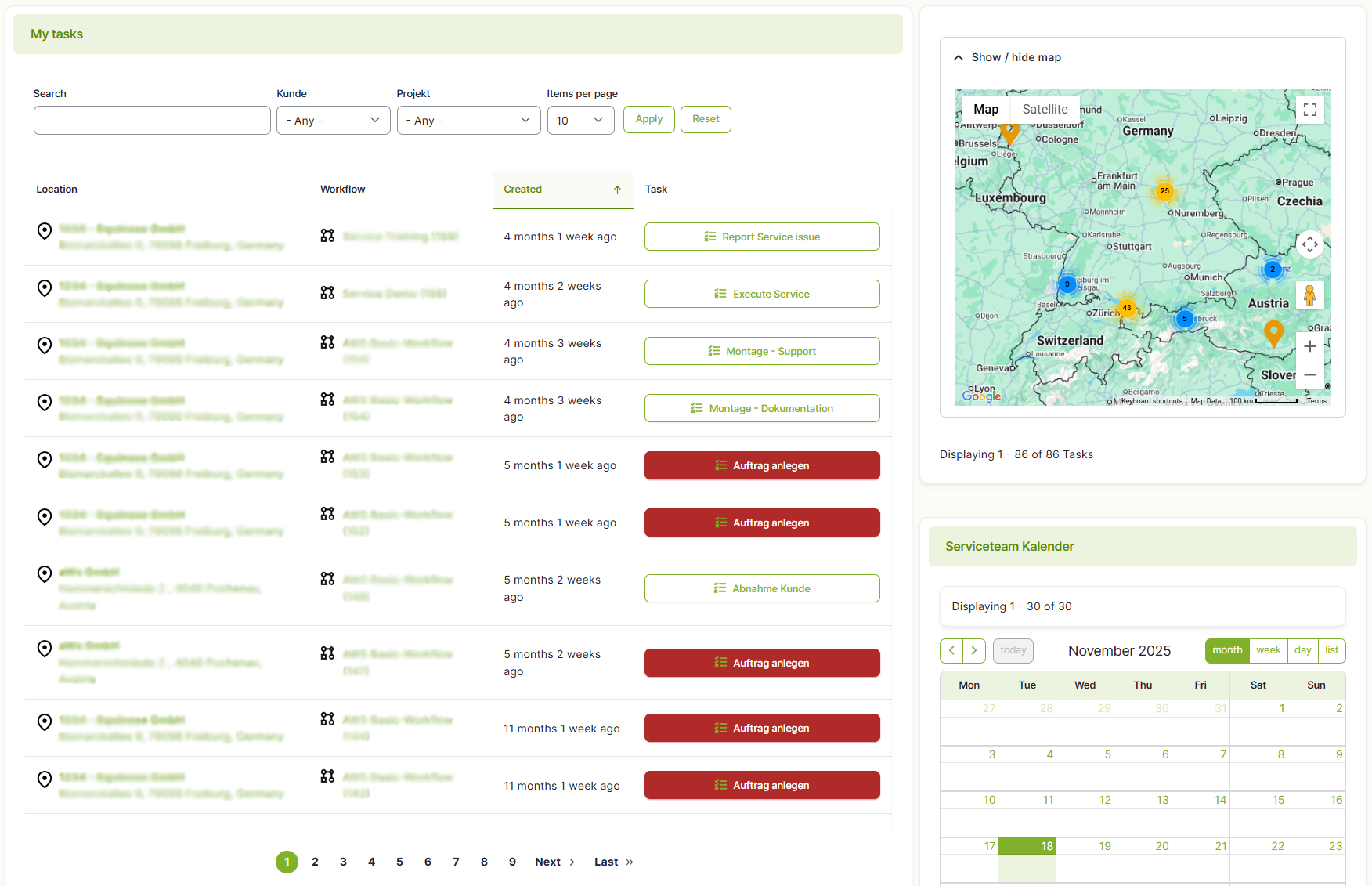Open the Report Service issue task
The width and height of the screenshot is (1372, 886).
(761, 237)
